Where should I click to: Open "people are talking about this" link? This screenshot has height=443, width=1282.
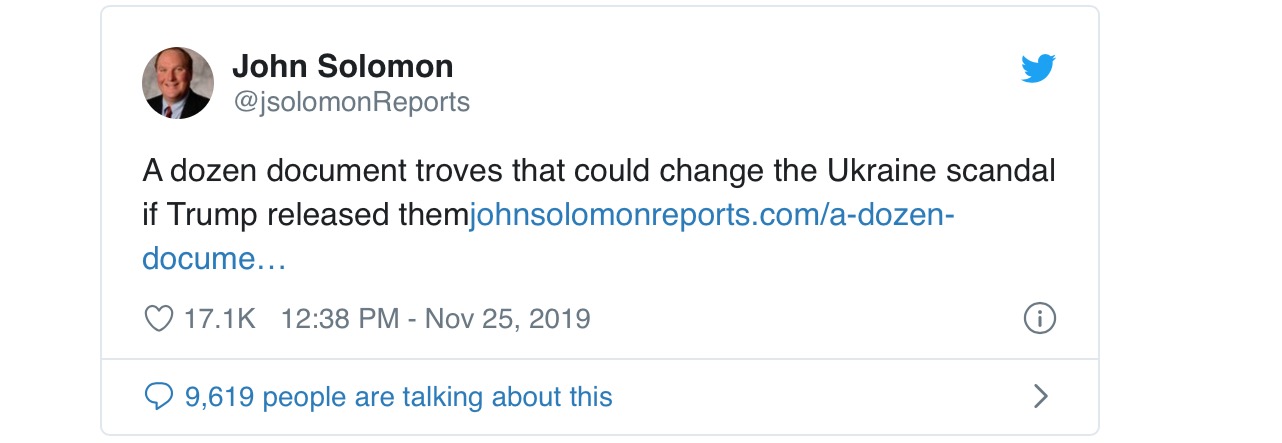(437, 397)
